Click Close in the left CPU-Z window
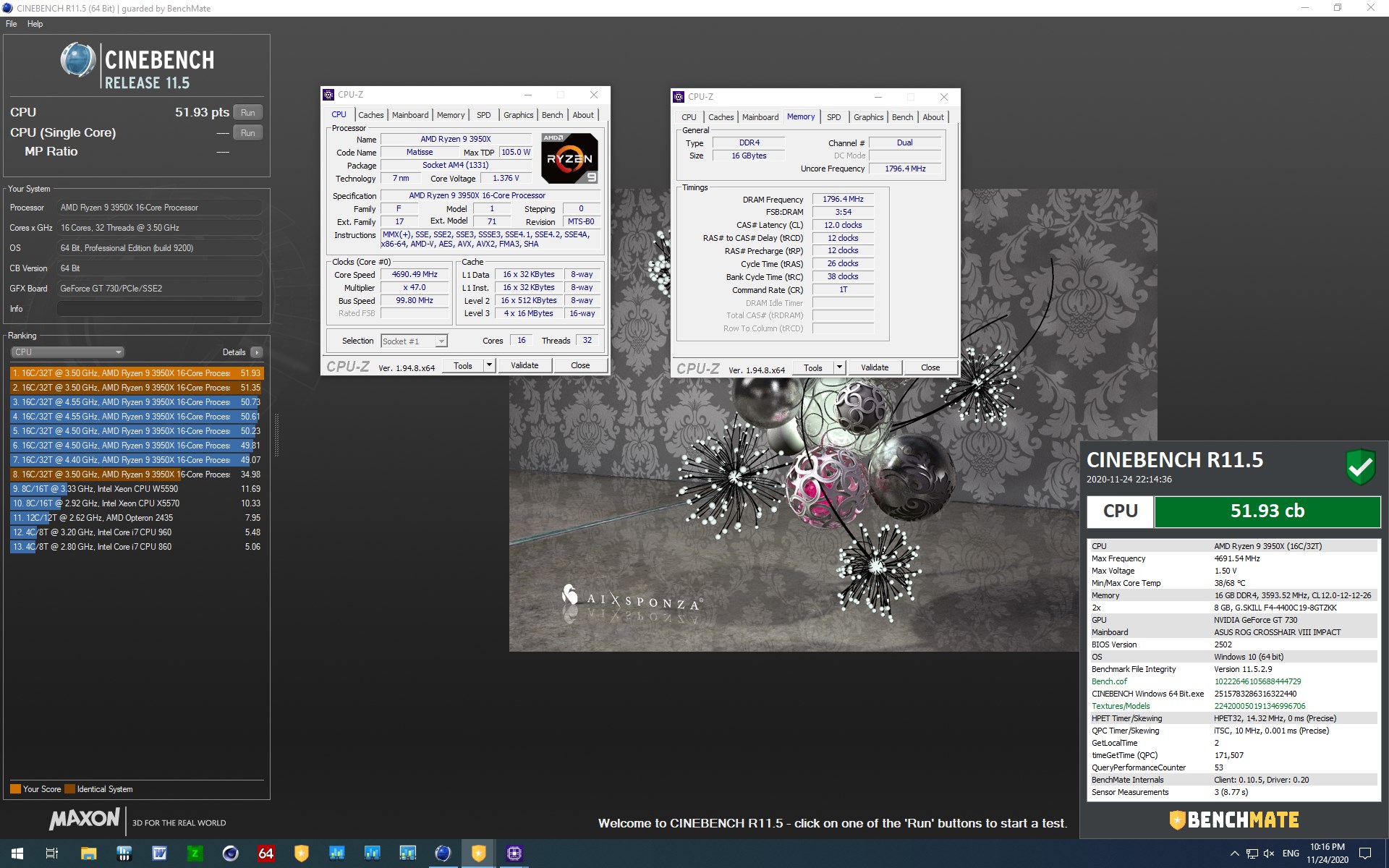1389x868 pixels. tap(580, 365)
